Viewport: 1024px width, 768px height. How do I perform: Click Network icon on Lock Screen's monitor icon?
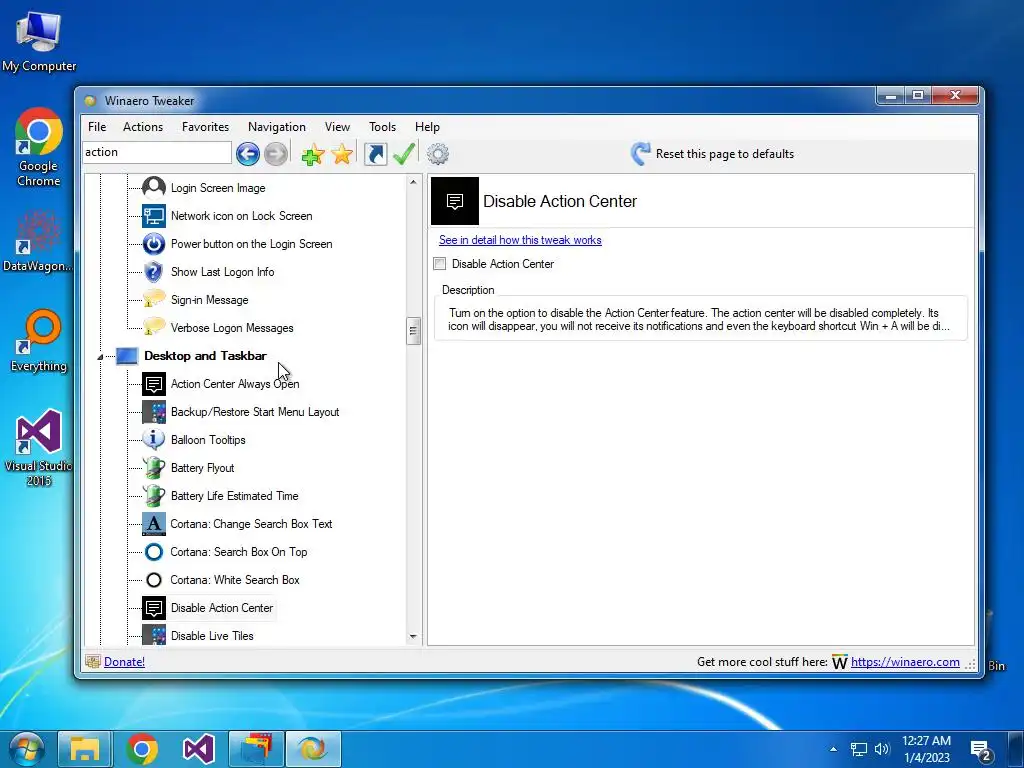tap(154, 216)
